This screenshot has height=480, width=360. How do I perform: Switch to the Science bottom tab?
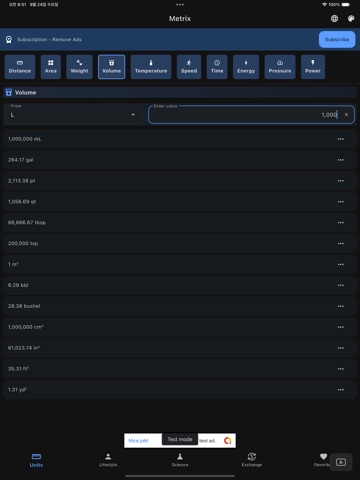tap(180, 460)
